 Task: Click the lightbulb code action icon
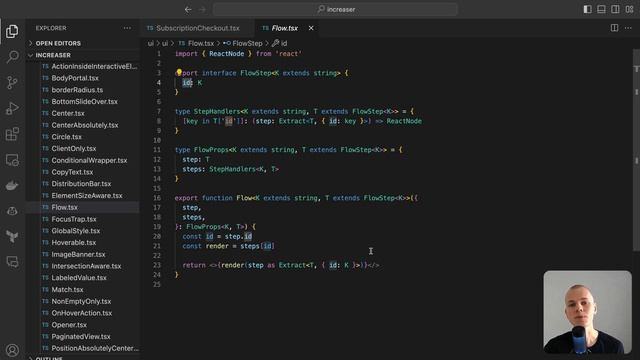[x=179, y=73]
